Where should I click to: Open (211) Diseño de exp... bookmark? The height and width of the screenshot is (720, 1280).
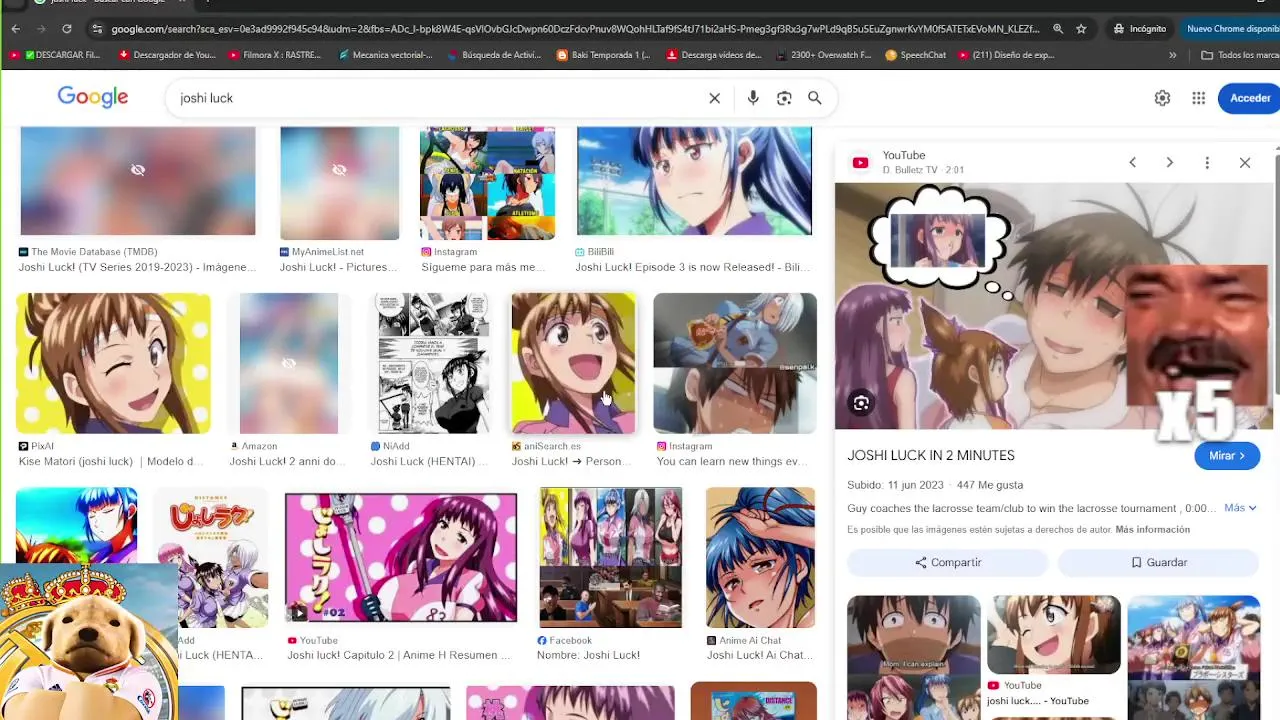click(x=1006, y=55)
